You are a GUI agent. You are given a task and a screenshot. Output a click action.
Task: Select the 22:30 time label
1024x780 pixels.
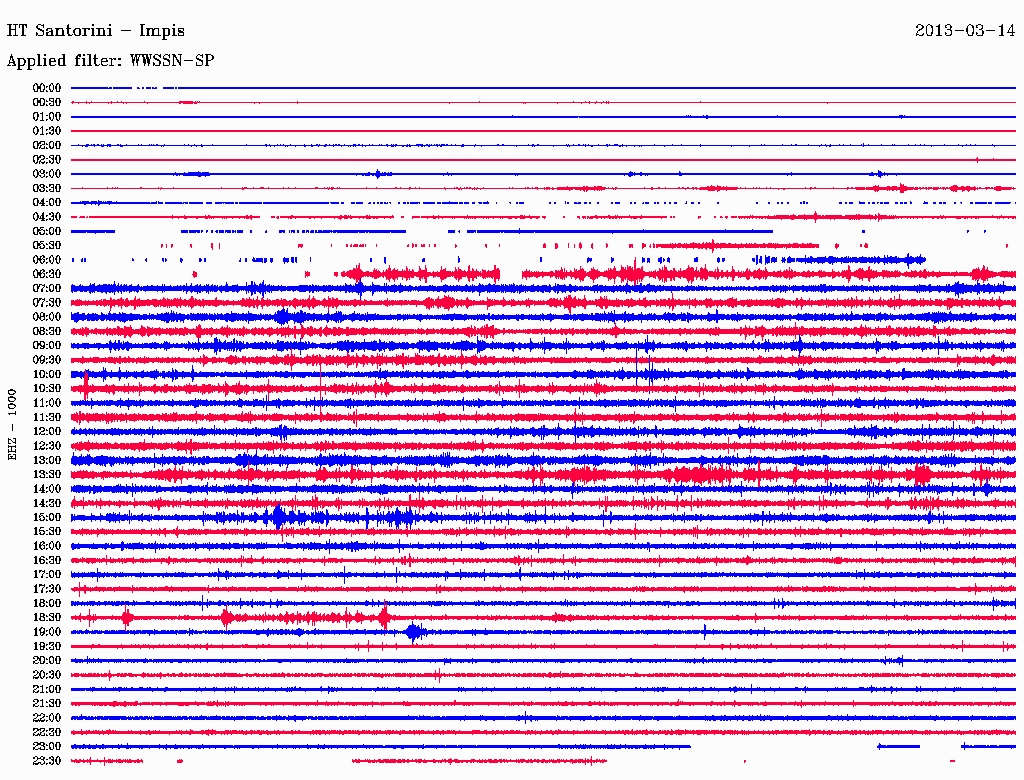pos(47,733)
